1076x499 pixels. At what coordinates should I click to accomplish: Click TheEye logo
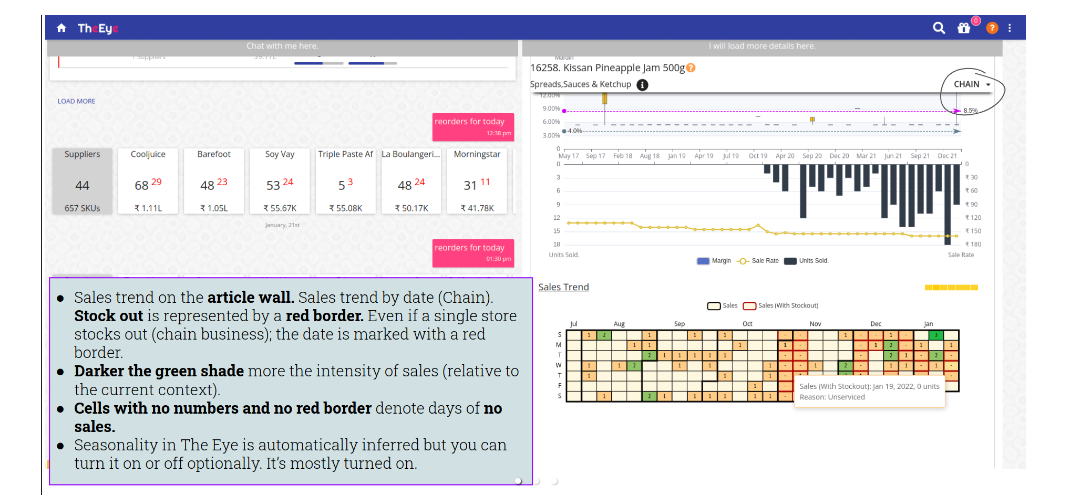pos(98,28)
